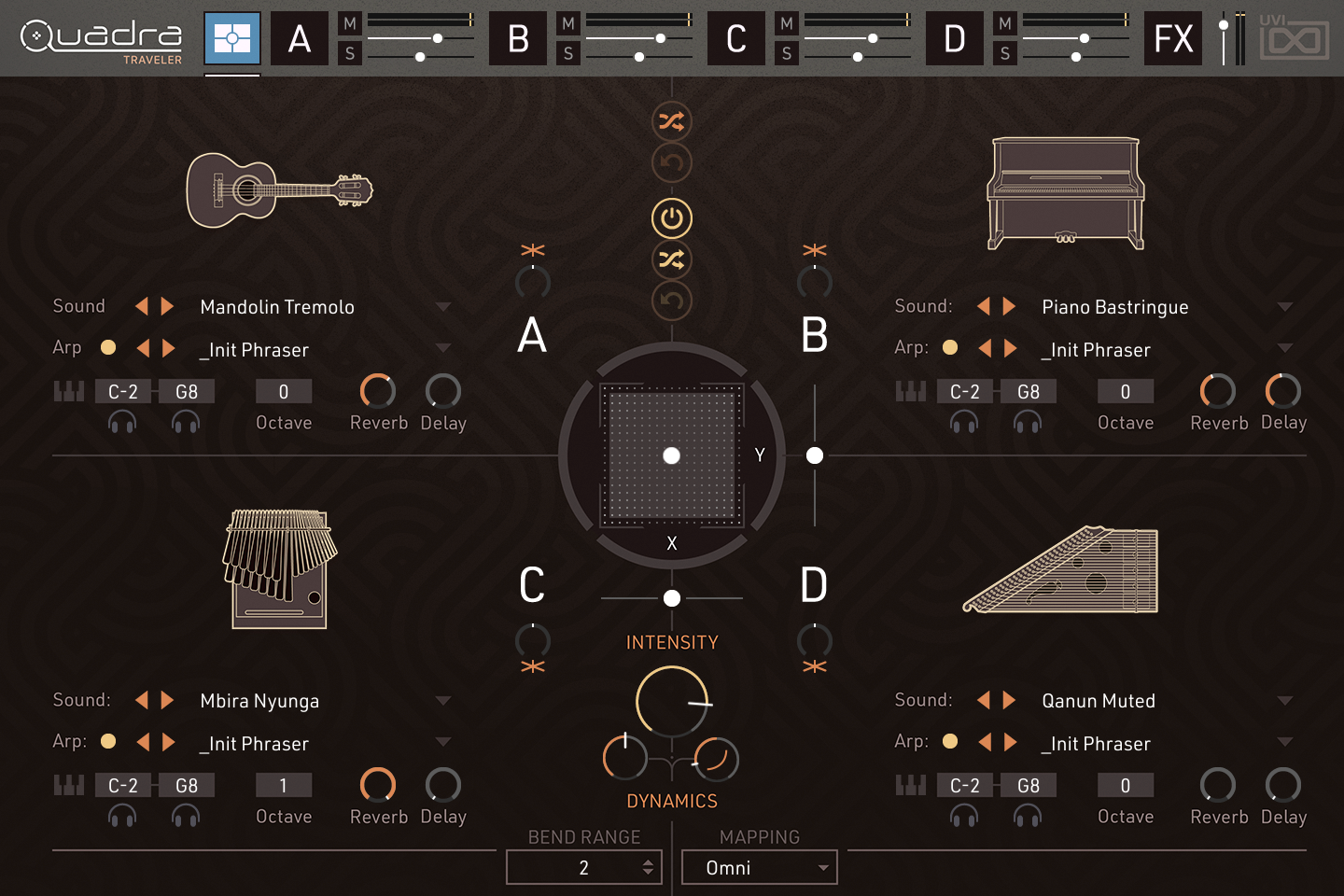Open the layer C tab
Image resolution: width=1344 pixels, height=896 pixels.
pos(735,38)
